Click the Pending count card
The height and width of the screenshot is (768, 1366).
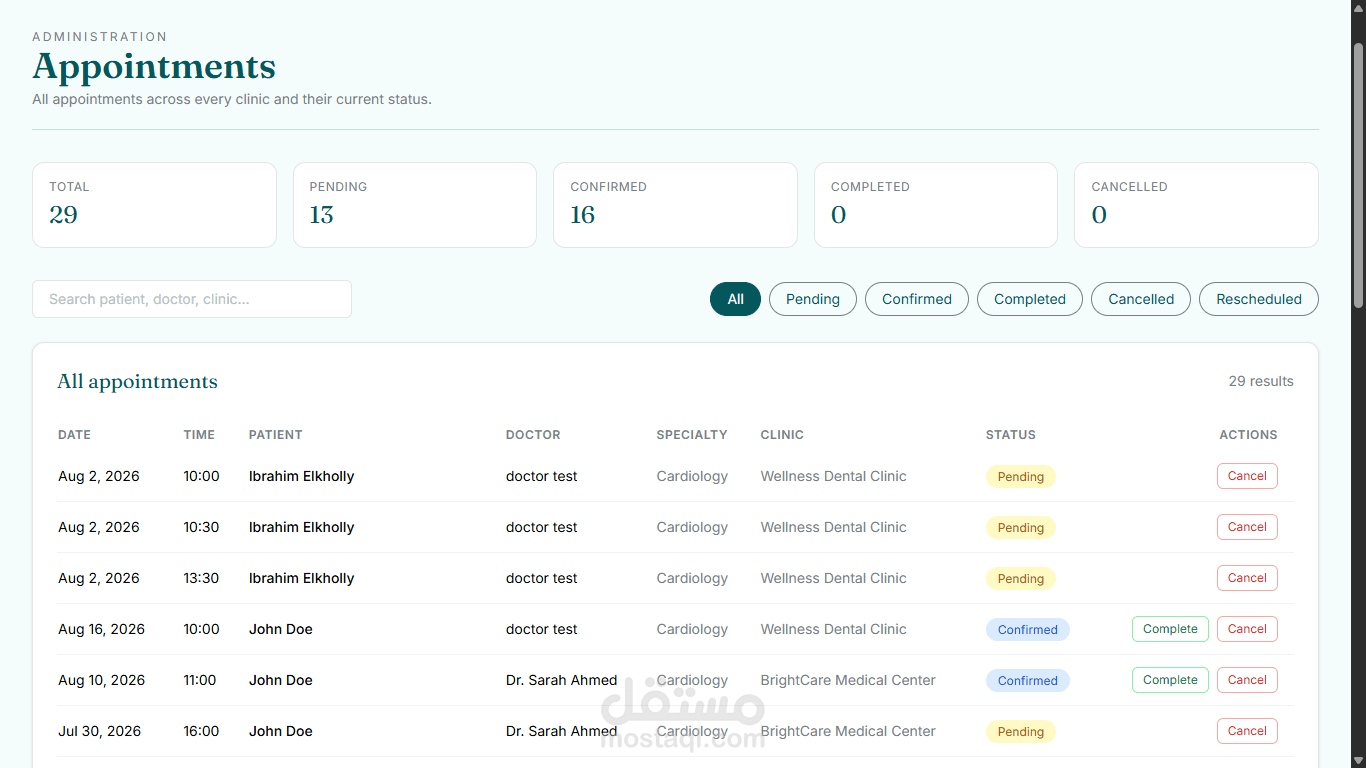tap(415, 205)
